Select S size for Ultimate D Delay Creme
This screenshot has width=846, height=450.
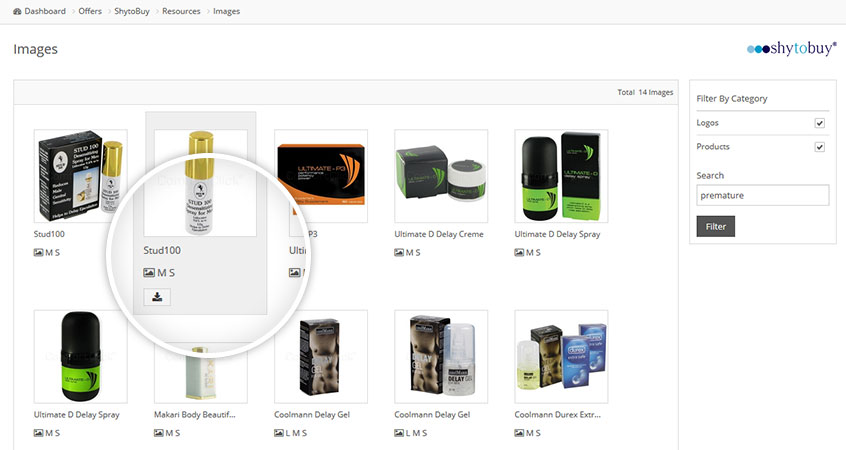click(418, 253)
